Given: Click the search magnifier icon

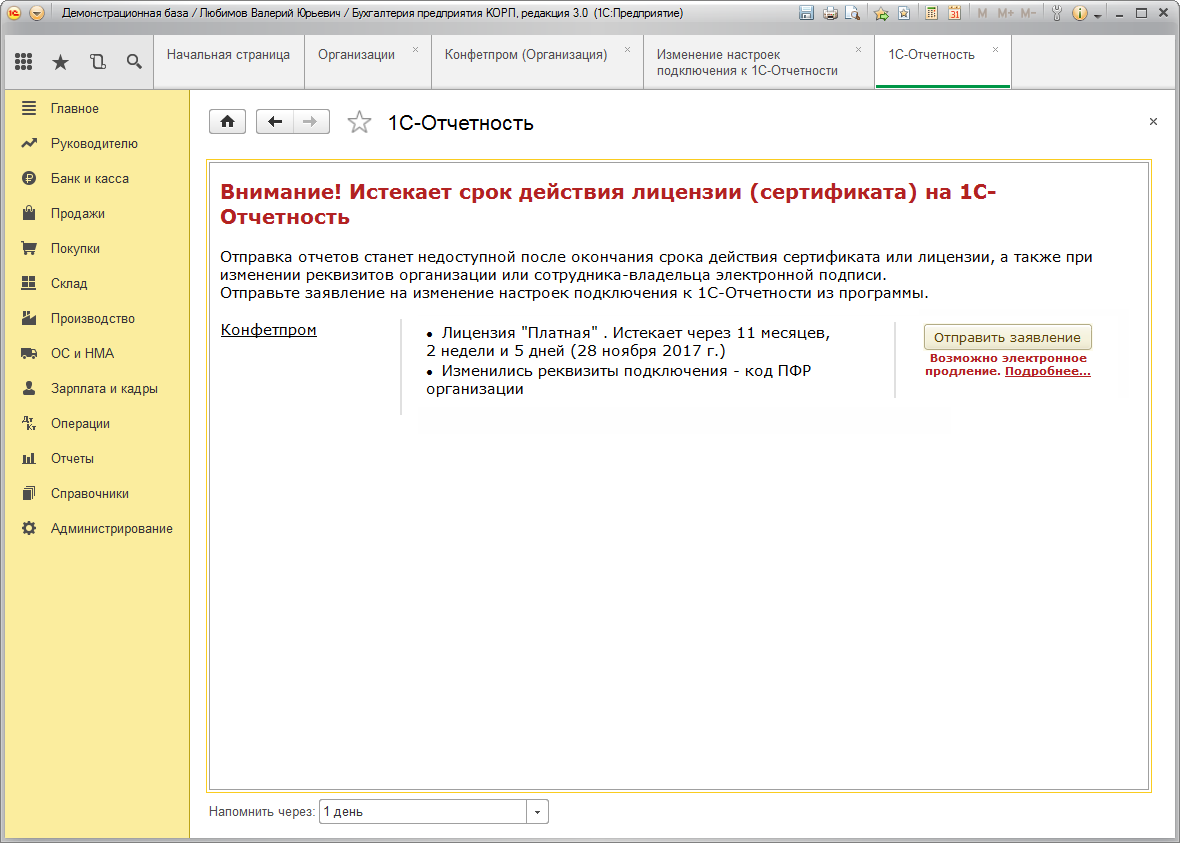Looking at the screenshot, I should point(134,62).
